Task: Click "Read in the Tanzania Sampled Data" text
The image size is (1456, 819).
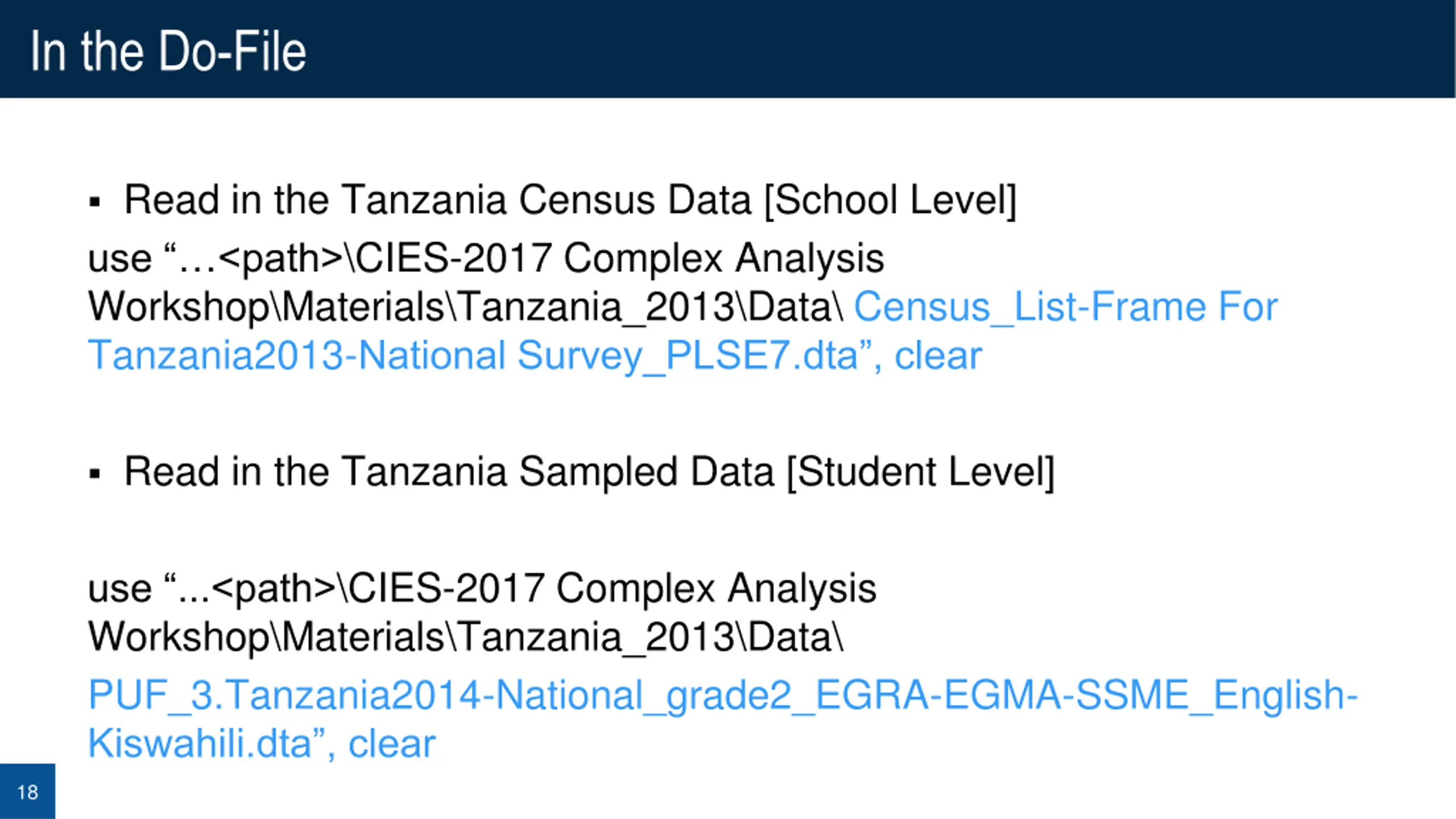Action: (449, 471)
